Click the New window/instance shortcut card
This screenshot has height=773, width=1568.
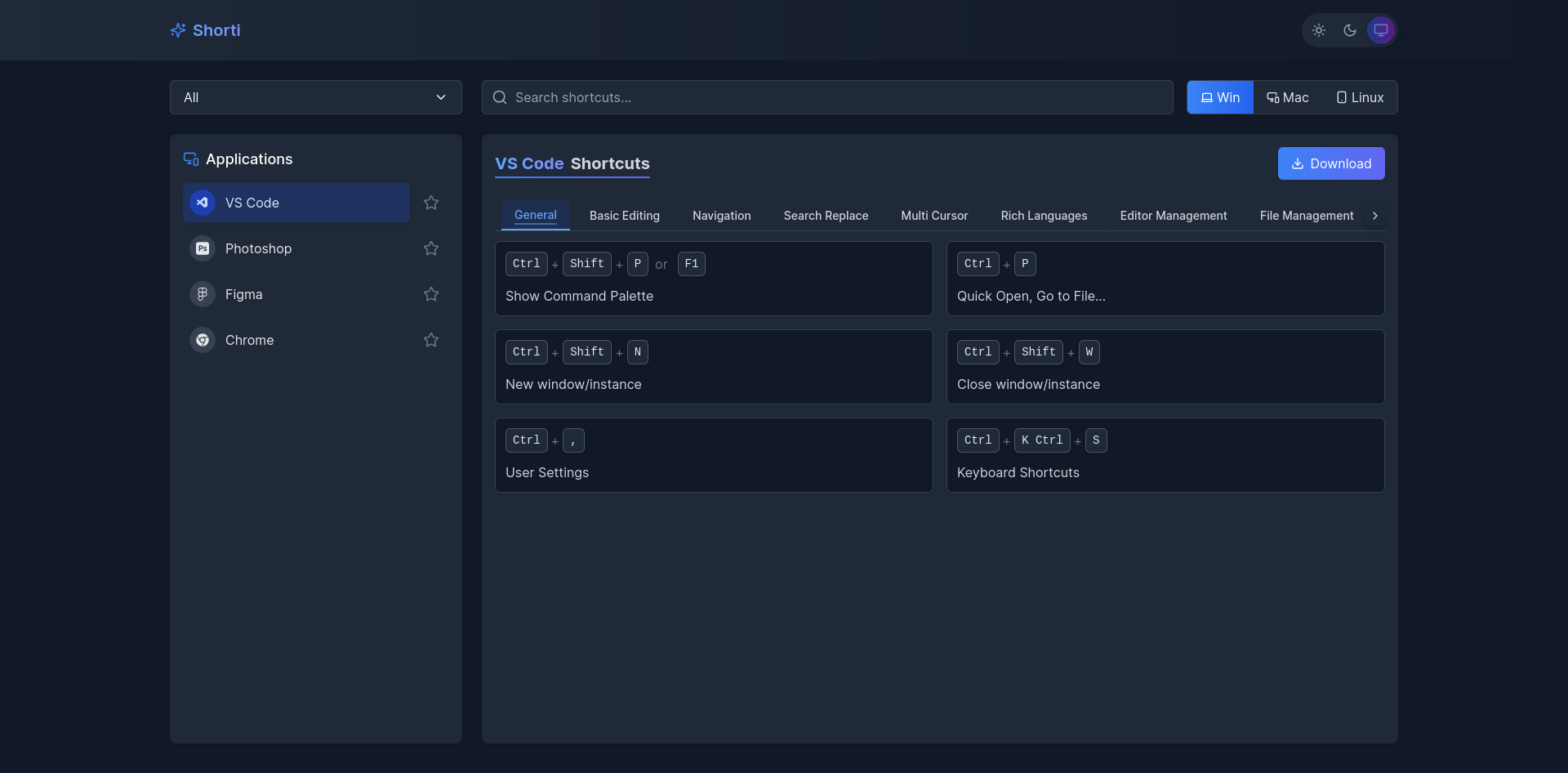pyautogui.click(x=714, y=367)
